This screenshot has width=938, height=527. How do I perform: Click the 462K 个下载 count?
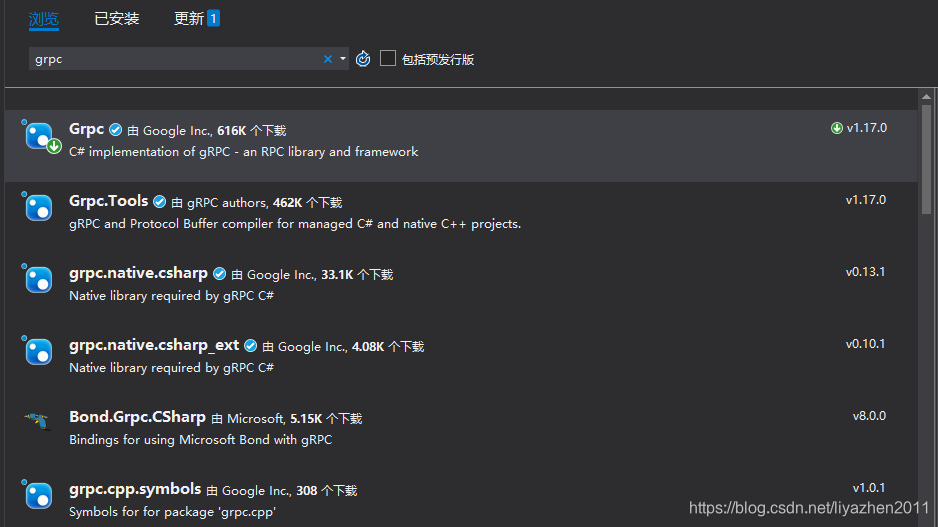[x=307, y=203]
